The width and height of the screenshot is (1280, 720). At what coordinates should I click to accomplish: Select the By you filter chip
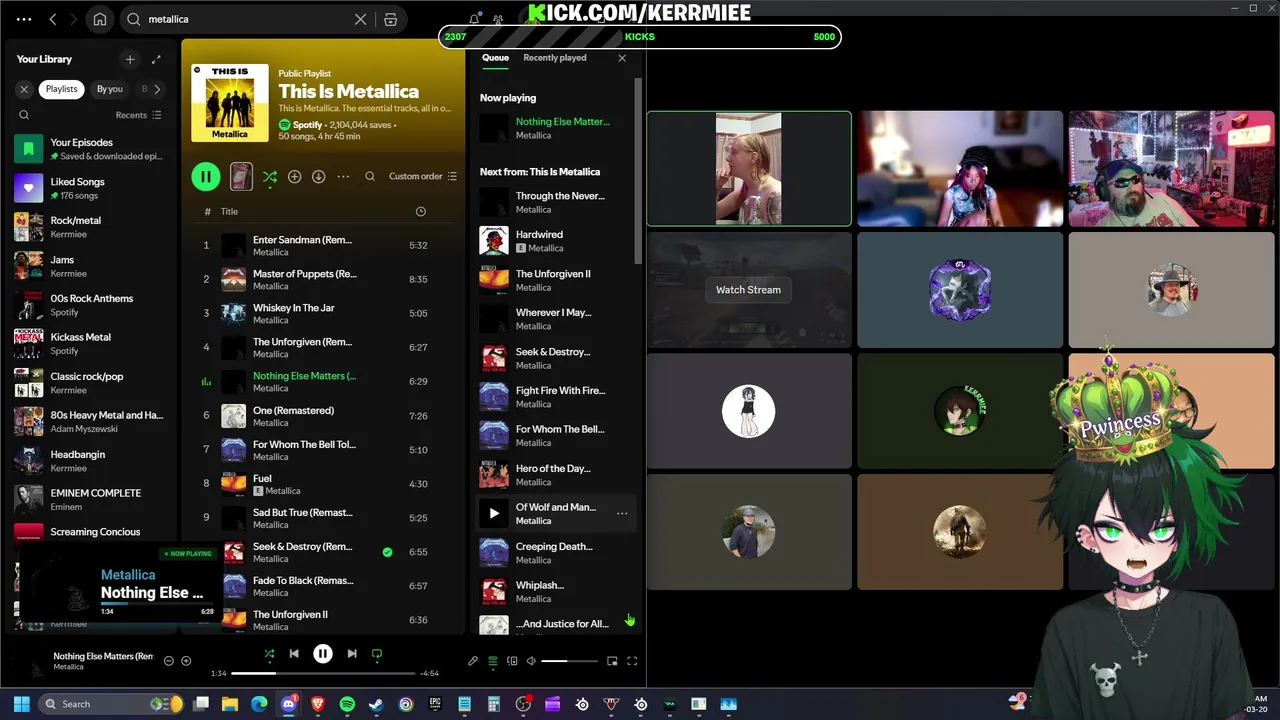pyautogui.click(x=109, y=89)
